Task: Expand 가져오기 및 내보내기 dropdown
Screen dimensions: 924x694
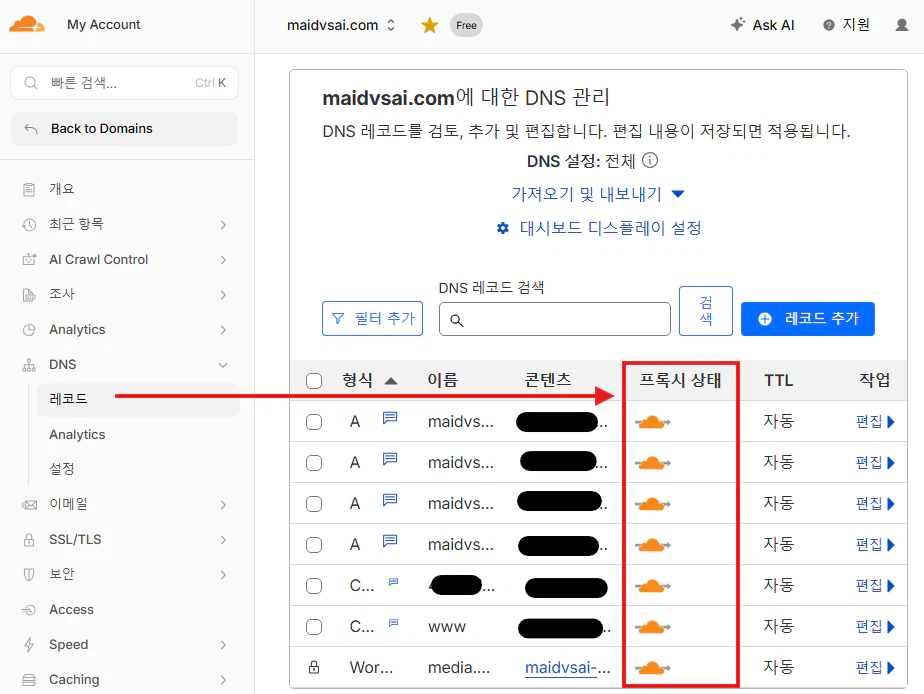Action: point(598,194)
